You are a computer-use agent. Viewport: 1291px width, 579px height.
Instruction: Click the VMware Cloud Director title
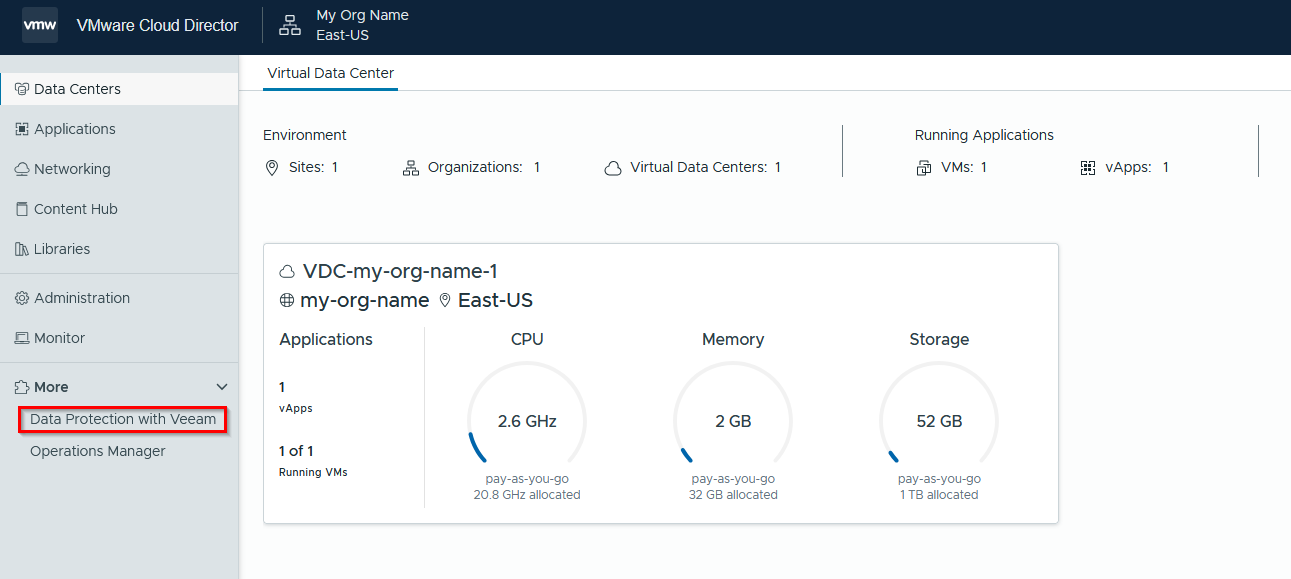point(158,25)
